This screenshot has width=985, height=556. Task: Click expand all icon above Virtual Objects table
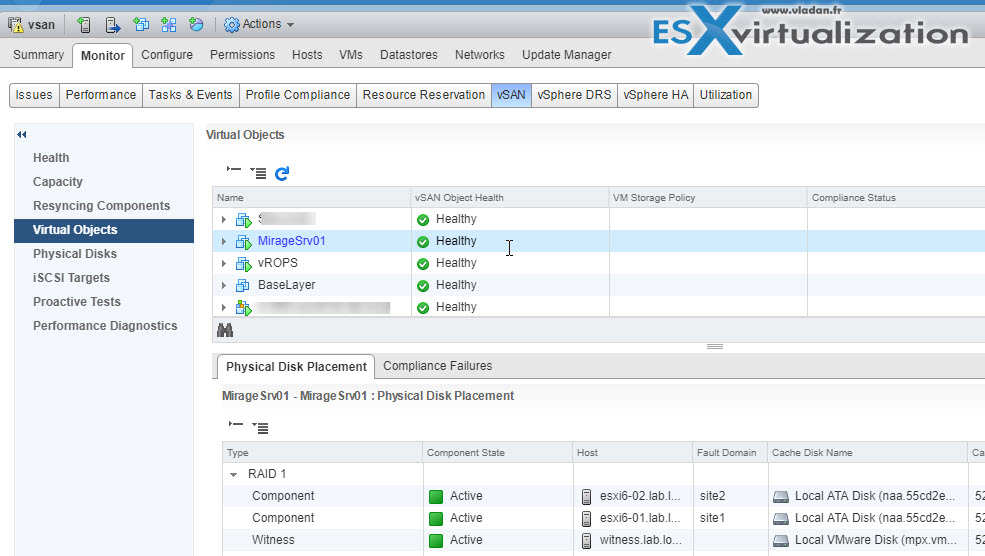point(258,173)
